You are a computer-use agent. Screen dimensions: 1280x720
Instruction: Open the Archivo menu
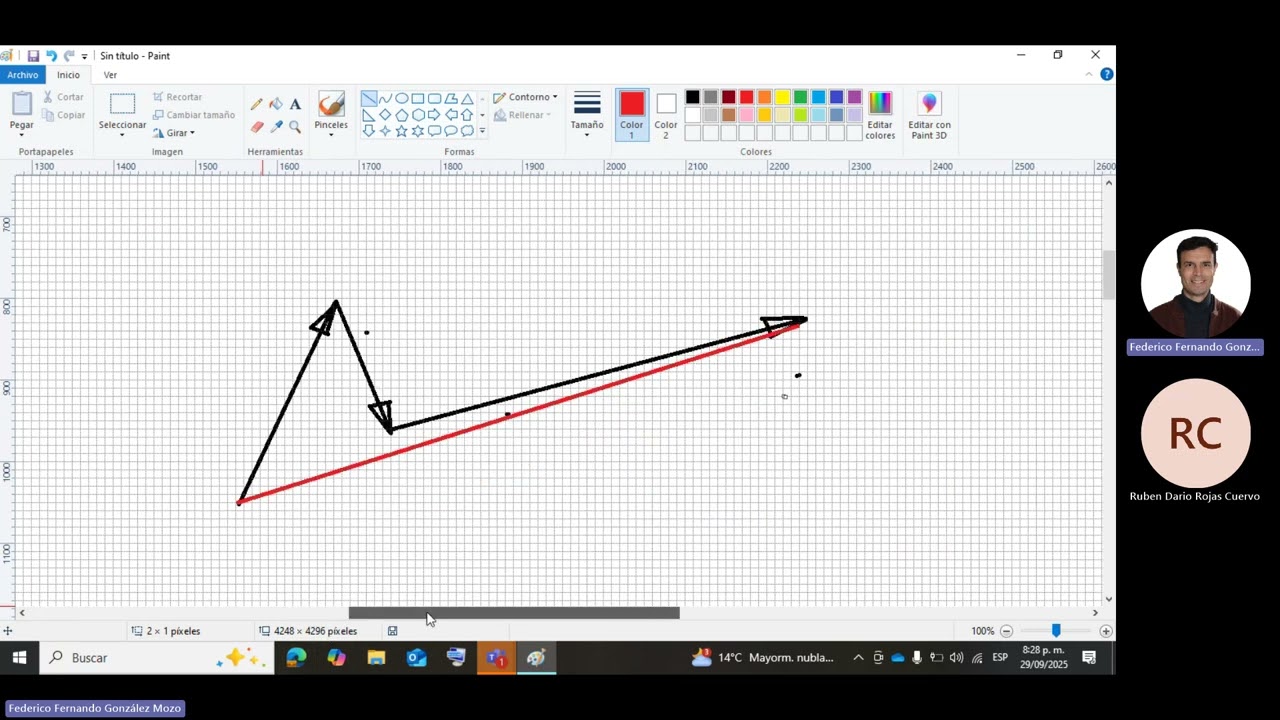point(22,75)
